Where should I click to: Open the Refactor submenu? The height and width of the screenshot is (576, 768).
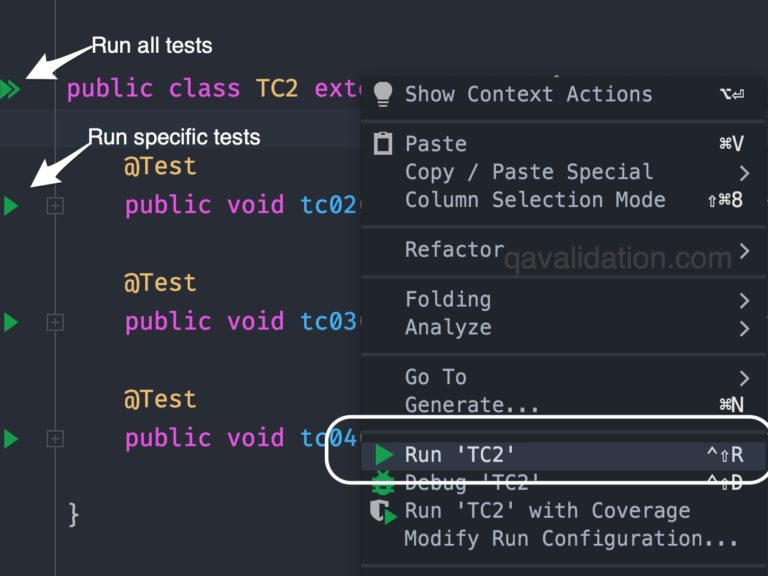[x=454, y=250]
